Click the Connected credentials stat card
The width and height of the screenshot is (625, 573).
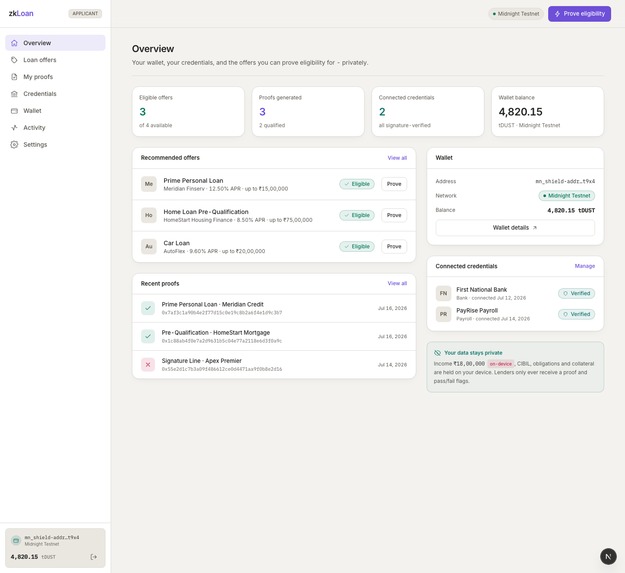428,112
